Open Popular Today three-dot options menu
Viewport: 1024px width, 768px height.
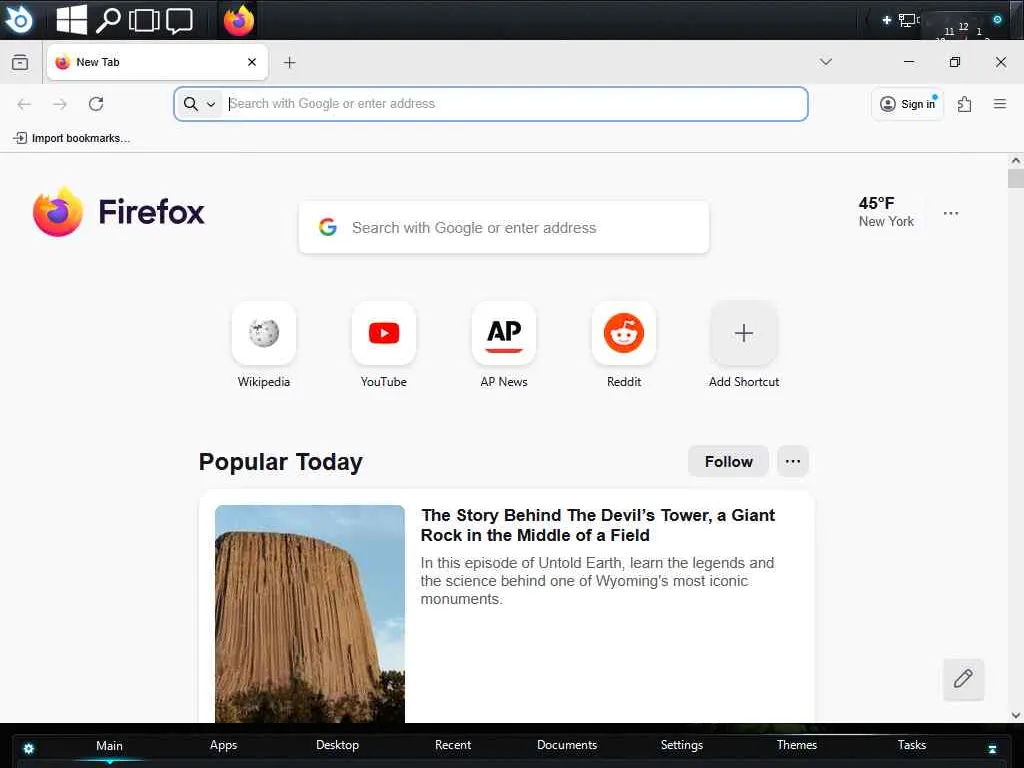click(x=793, y=462)
